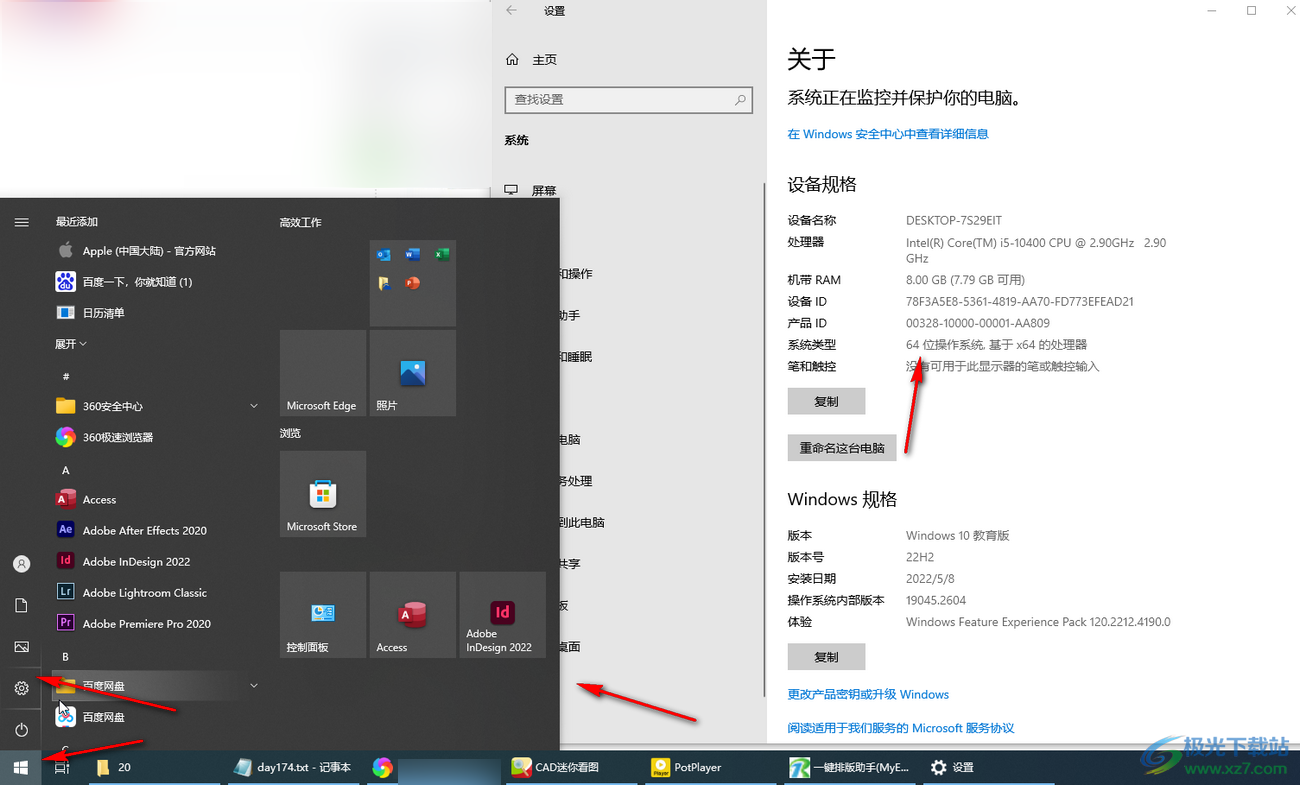Click the user account icon in Start

(x=21, y=564)
